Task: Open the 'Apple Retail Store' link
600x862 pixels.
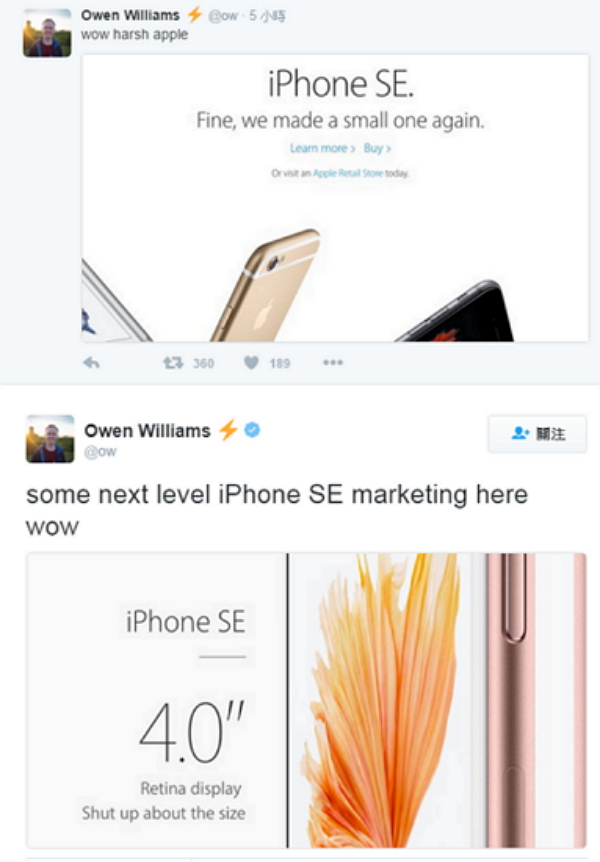Action: tap(348, 173)
